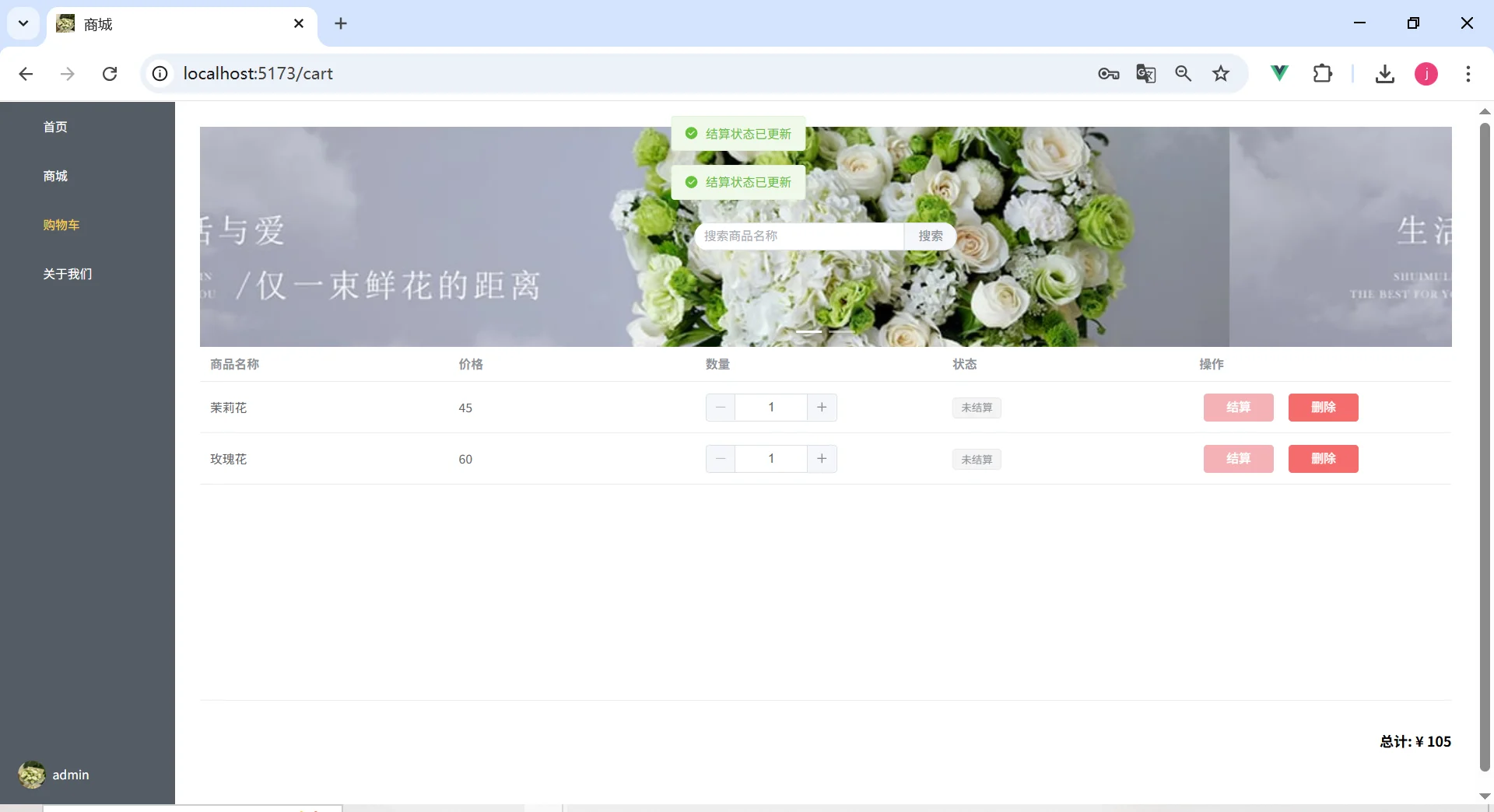Checkout 茉莉花 with the 结算 button
This screenshot has width=1494, height=812.
[x=1238, y=408]
